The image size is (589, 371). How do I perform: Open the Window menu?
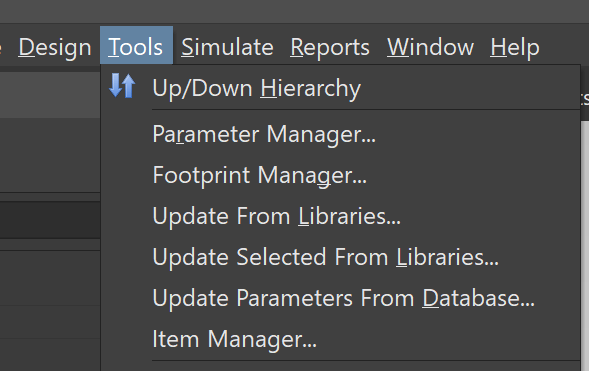tap(430, 48)
